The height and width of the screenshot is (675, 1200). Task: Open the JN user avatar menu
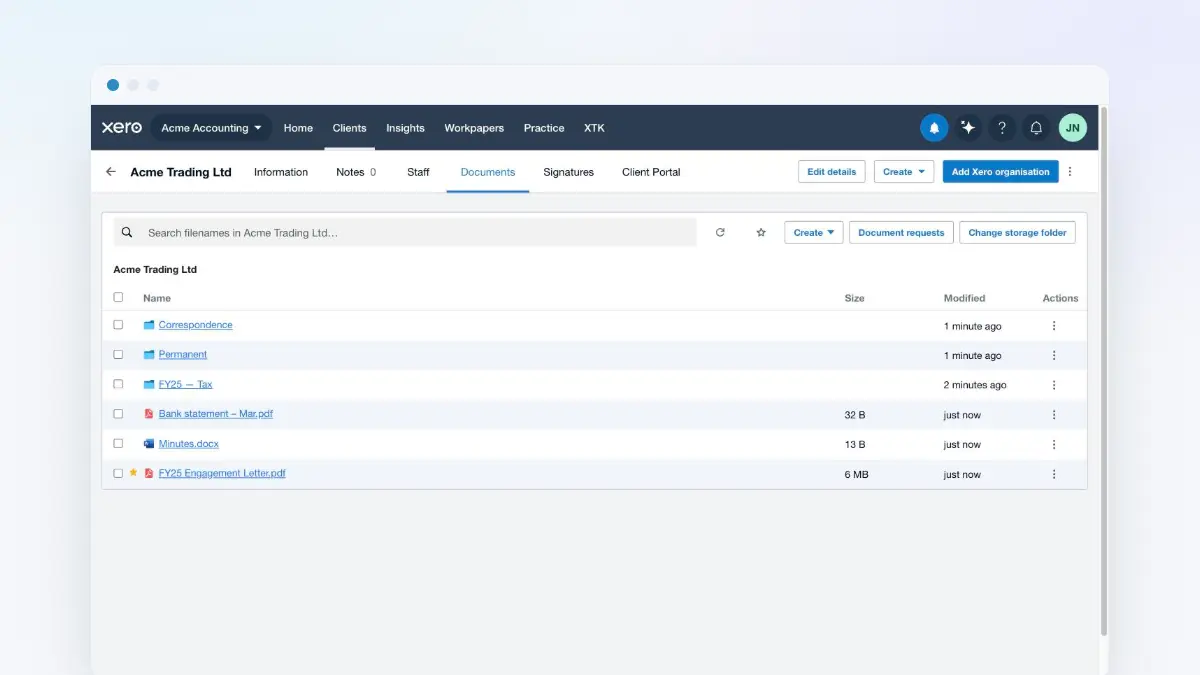[x=1073, y=128]
